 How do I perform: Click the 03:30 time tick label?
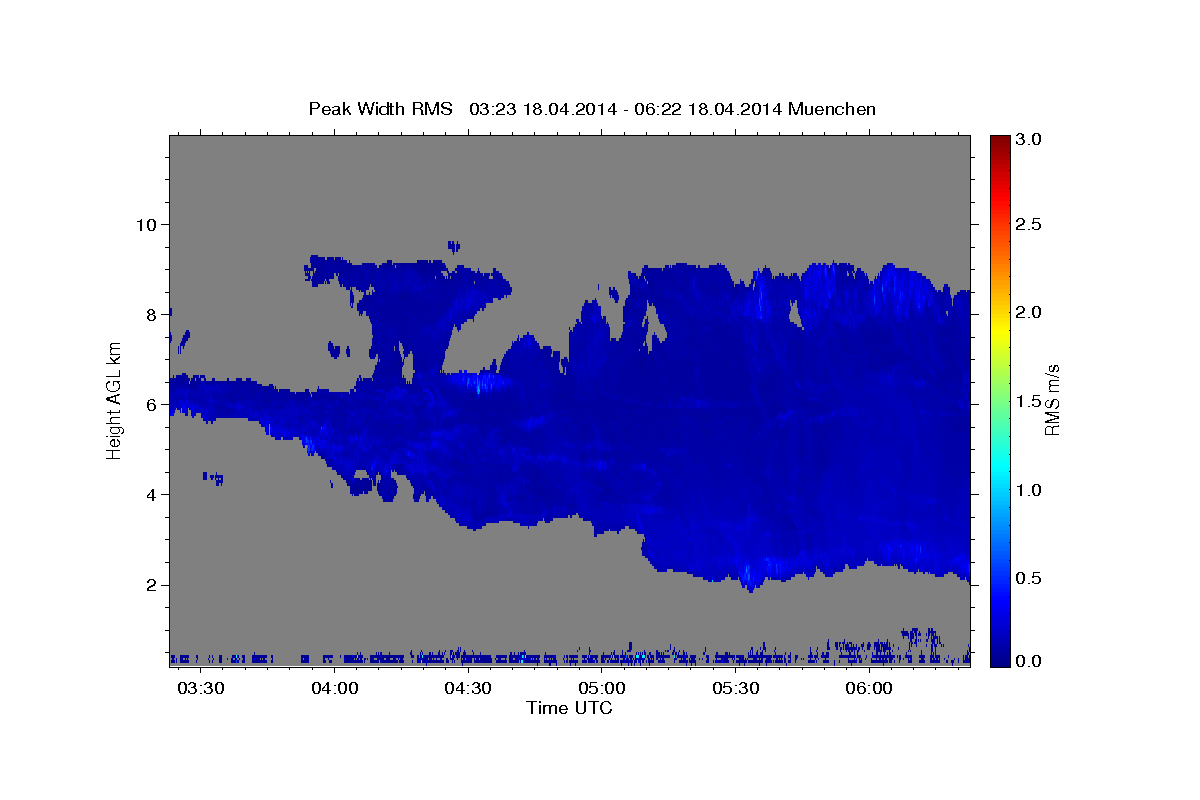[201, 689]
